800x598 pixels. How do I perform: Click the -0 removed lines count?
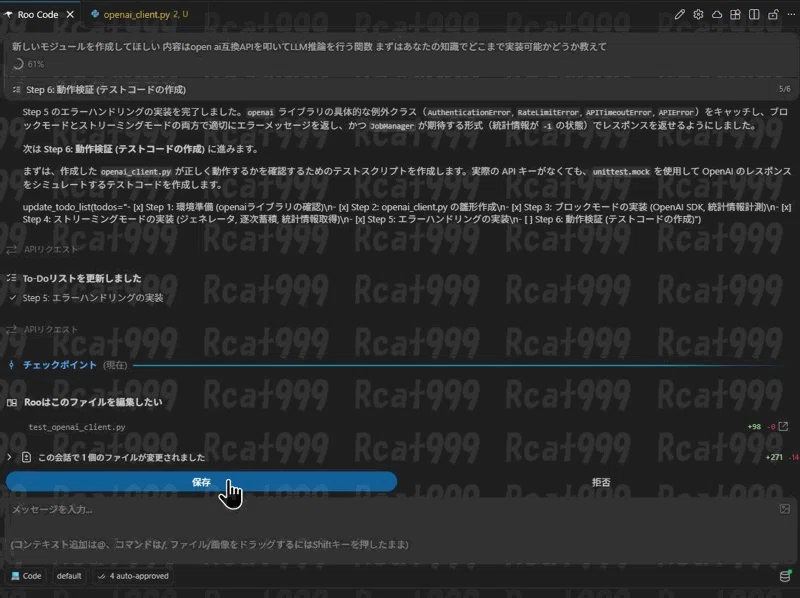(x=771, y=427)
